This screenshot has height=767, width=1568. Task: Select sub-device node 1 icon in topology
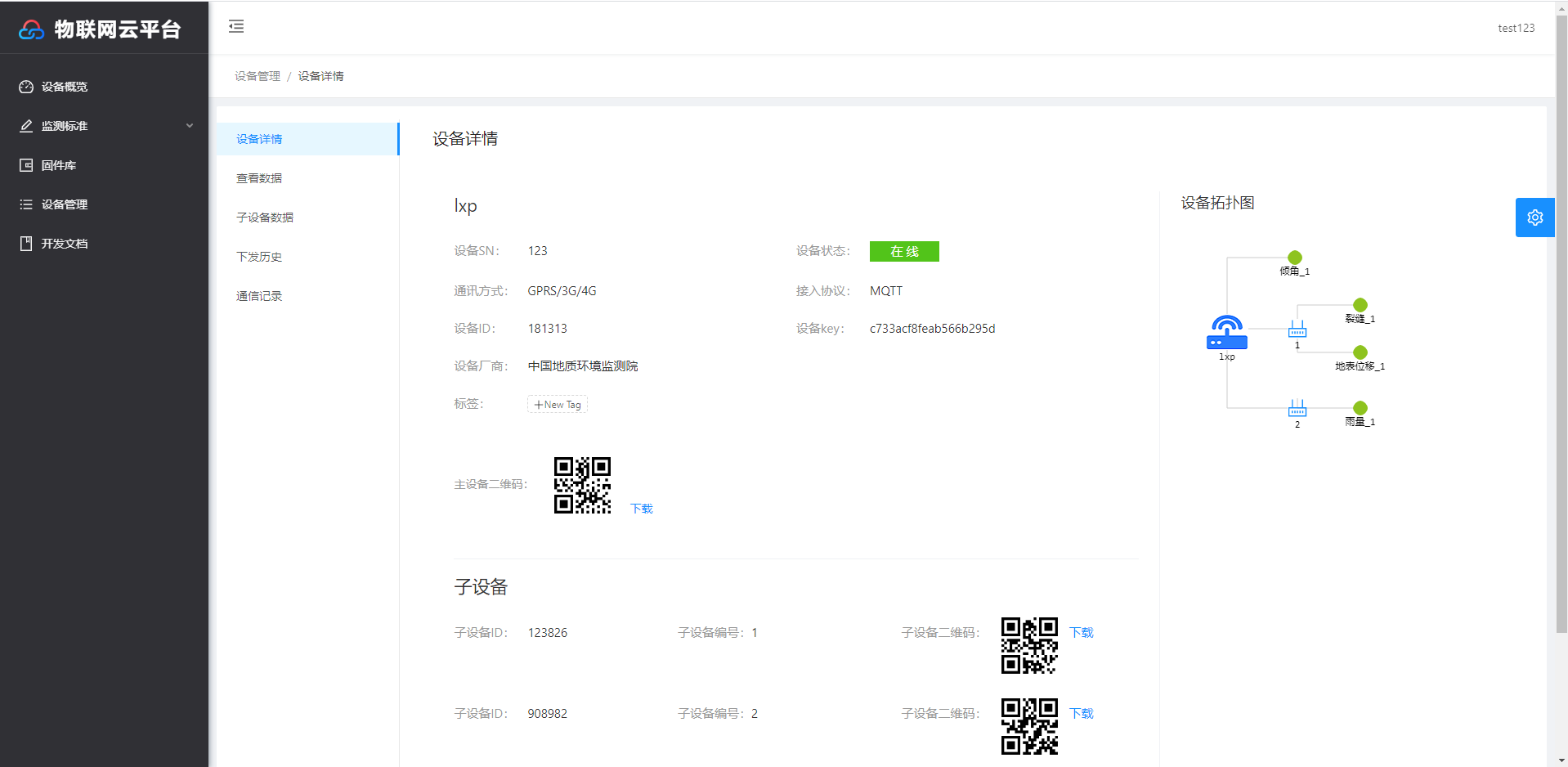1297,329
